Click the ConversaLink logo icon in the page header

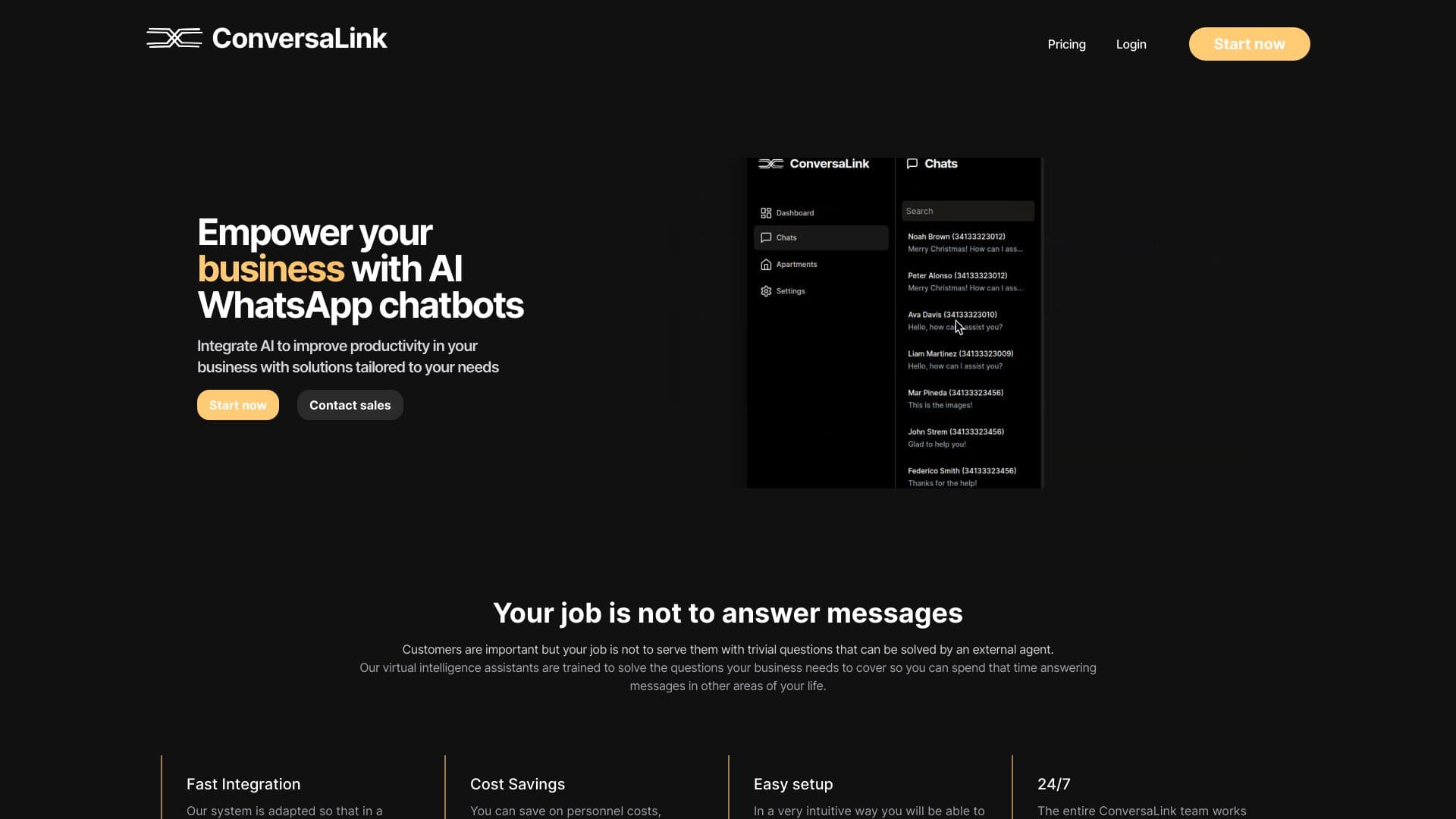[x=173, y=37]
